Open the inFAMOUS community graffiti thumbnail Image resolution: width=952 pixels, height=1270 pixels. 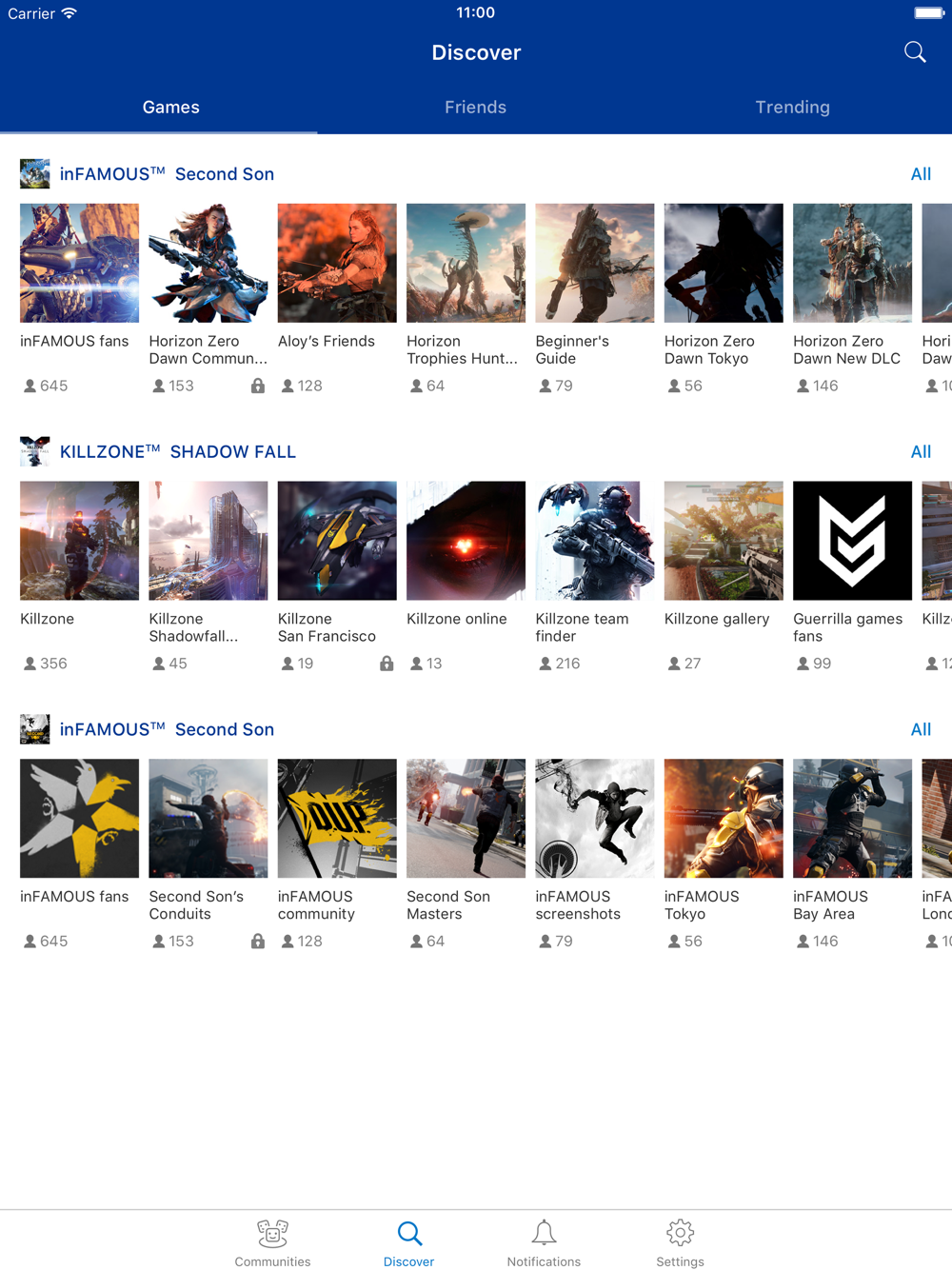pyautogui.click(x=337, y=819)
